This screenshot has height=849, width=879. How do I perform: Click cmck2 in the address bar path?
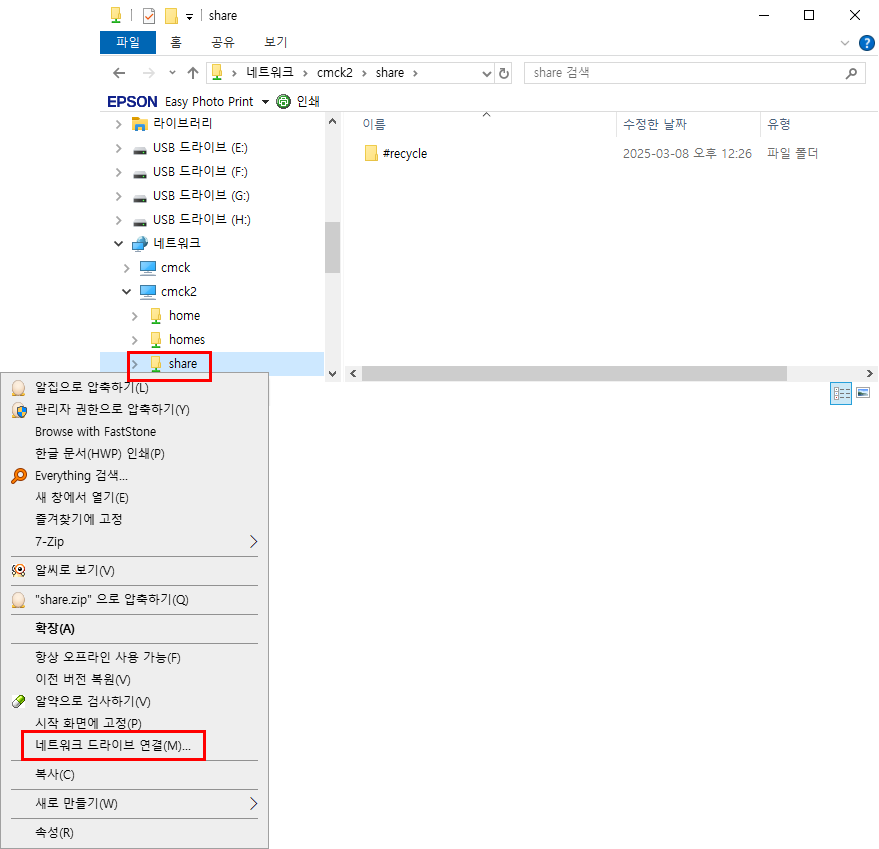point(335,72)
